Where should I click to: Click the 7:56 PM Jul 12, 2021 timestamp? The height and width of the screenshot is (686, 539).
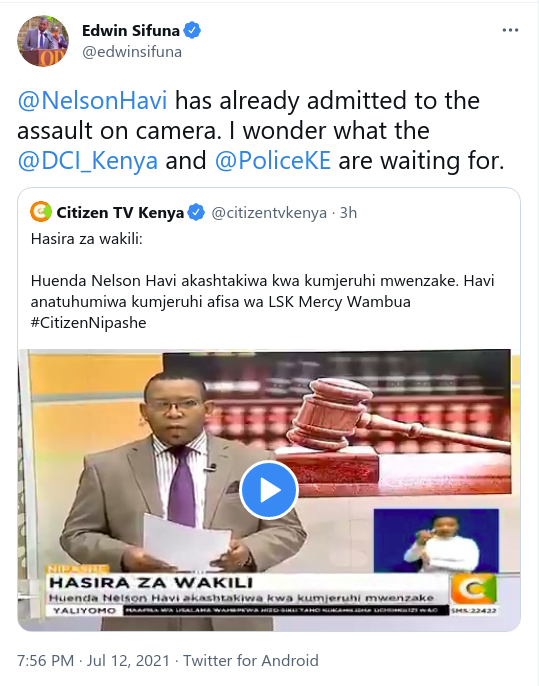[93, 660]
